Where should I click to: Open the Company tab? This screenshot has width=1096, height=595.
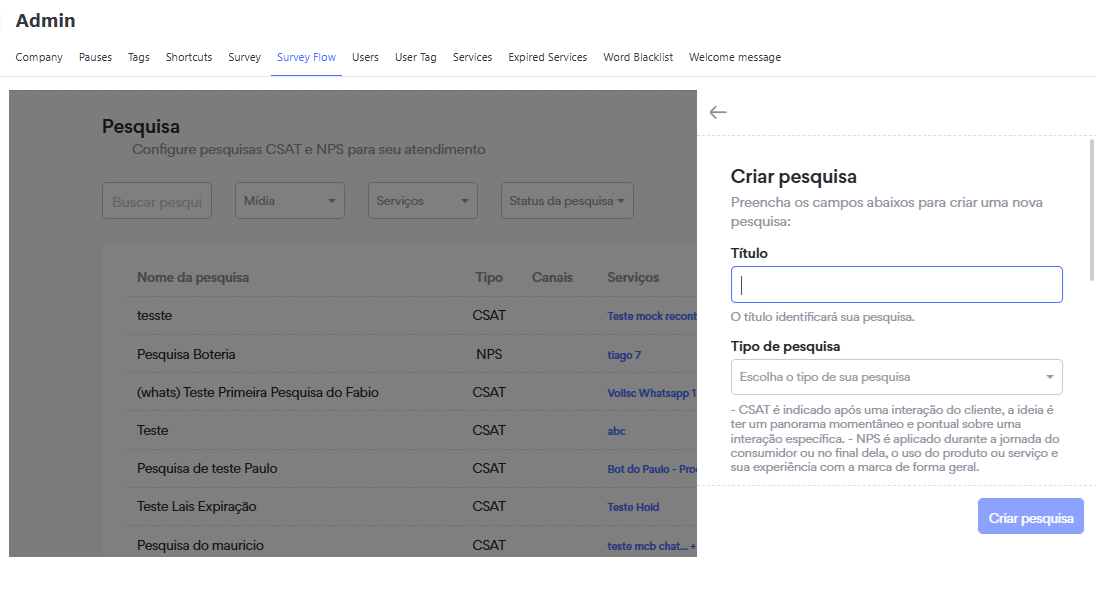[39, 57]
